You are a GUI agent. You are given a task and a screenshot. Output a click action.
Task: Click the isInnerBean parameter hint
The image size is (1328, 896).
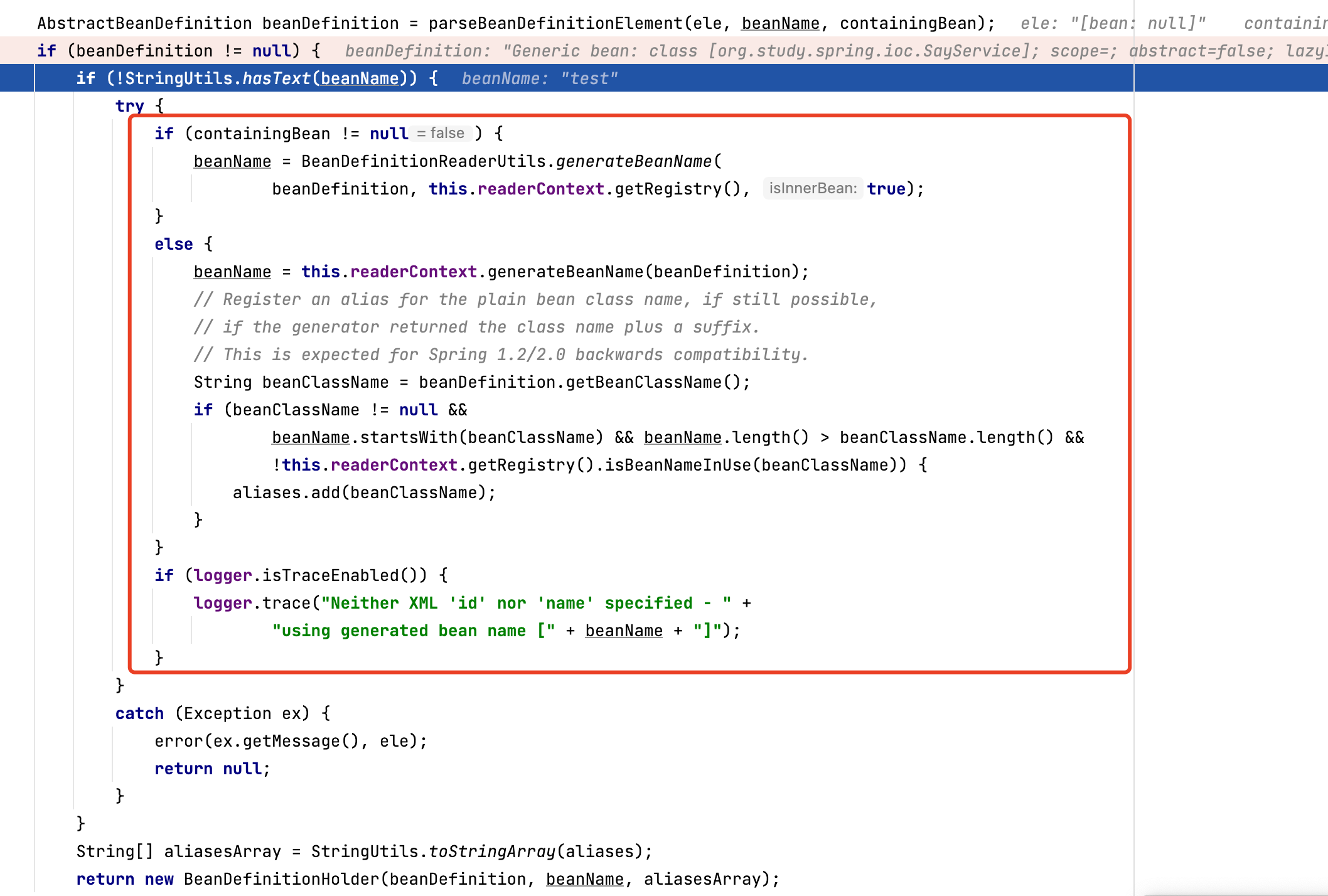813,188
